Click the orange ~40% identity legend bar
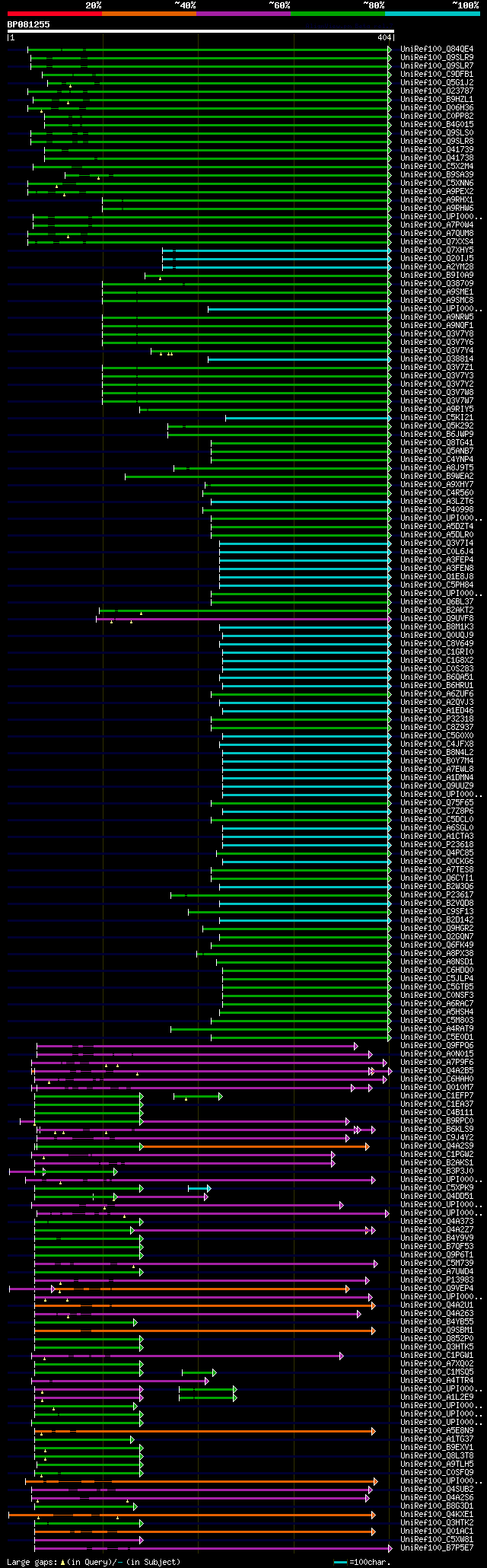 pos(149,14)
